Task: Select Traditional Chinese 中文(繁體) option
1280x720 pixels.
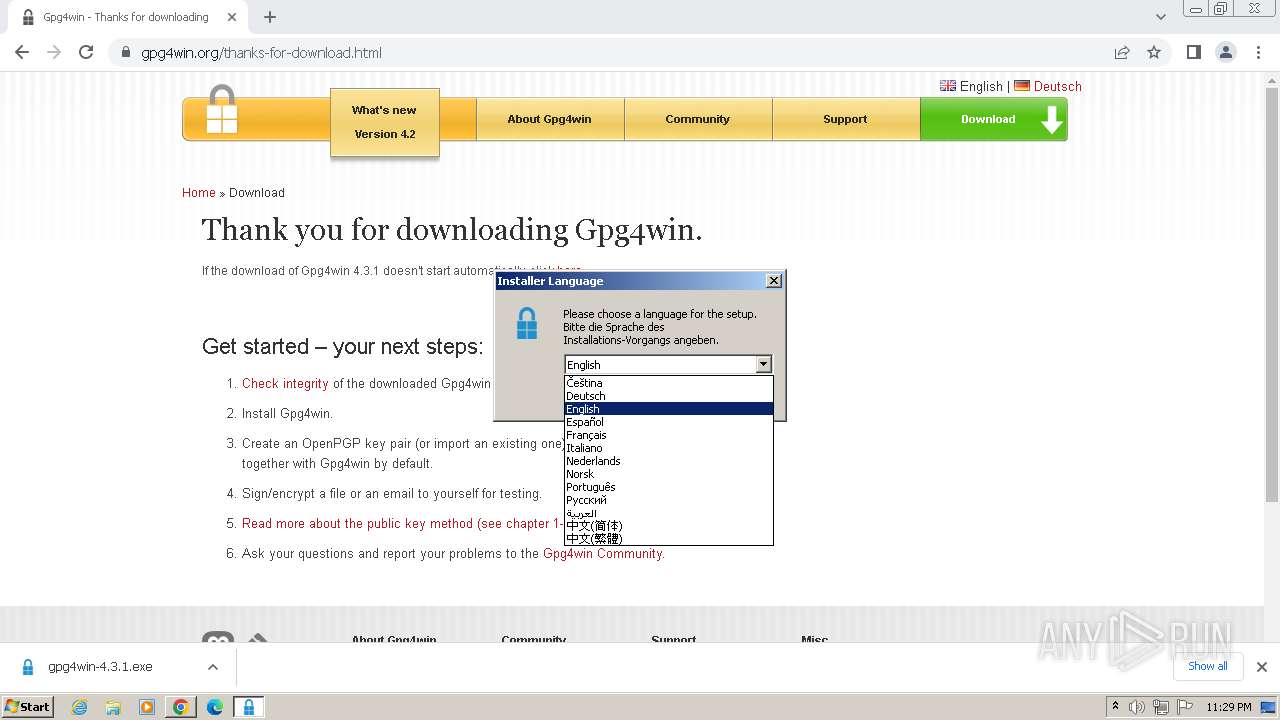Action: (x=669, y=539)
